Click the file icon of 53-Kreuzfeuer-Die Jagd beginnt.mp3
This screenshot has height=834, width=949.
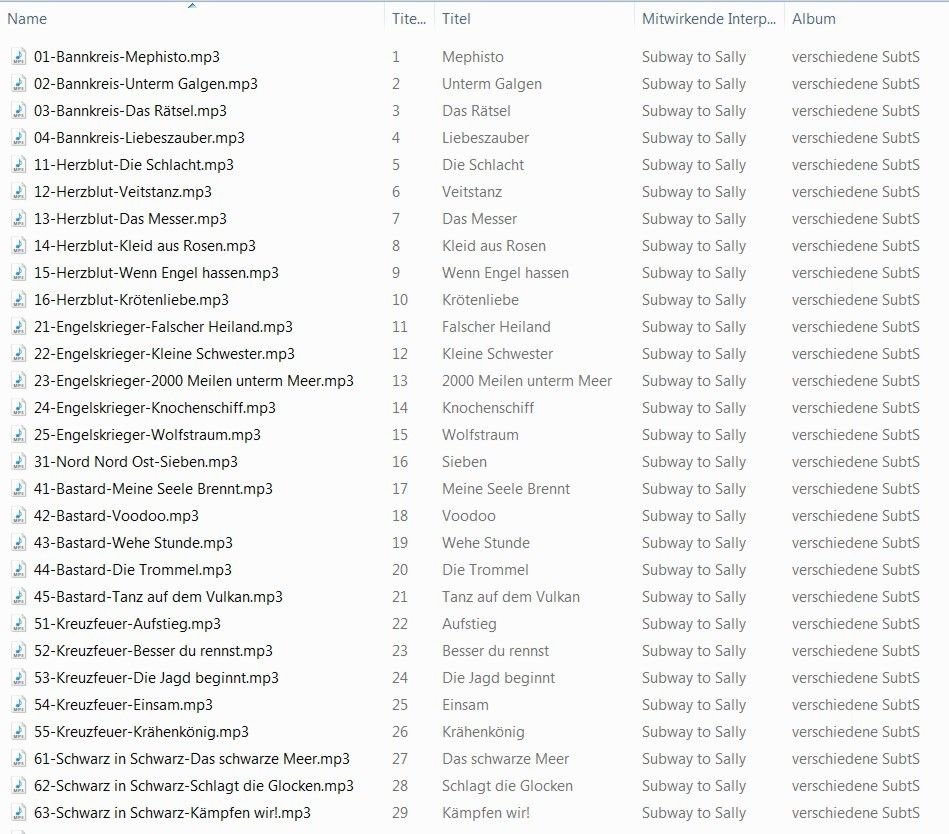(x=19, y=678)
